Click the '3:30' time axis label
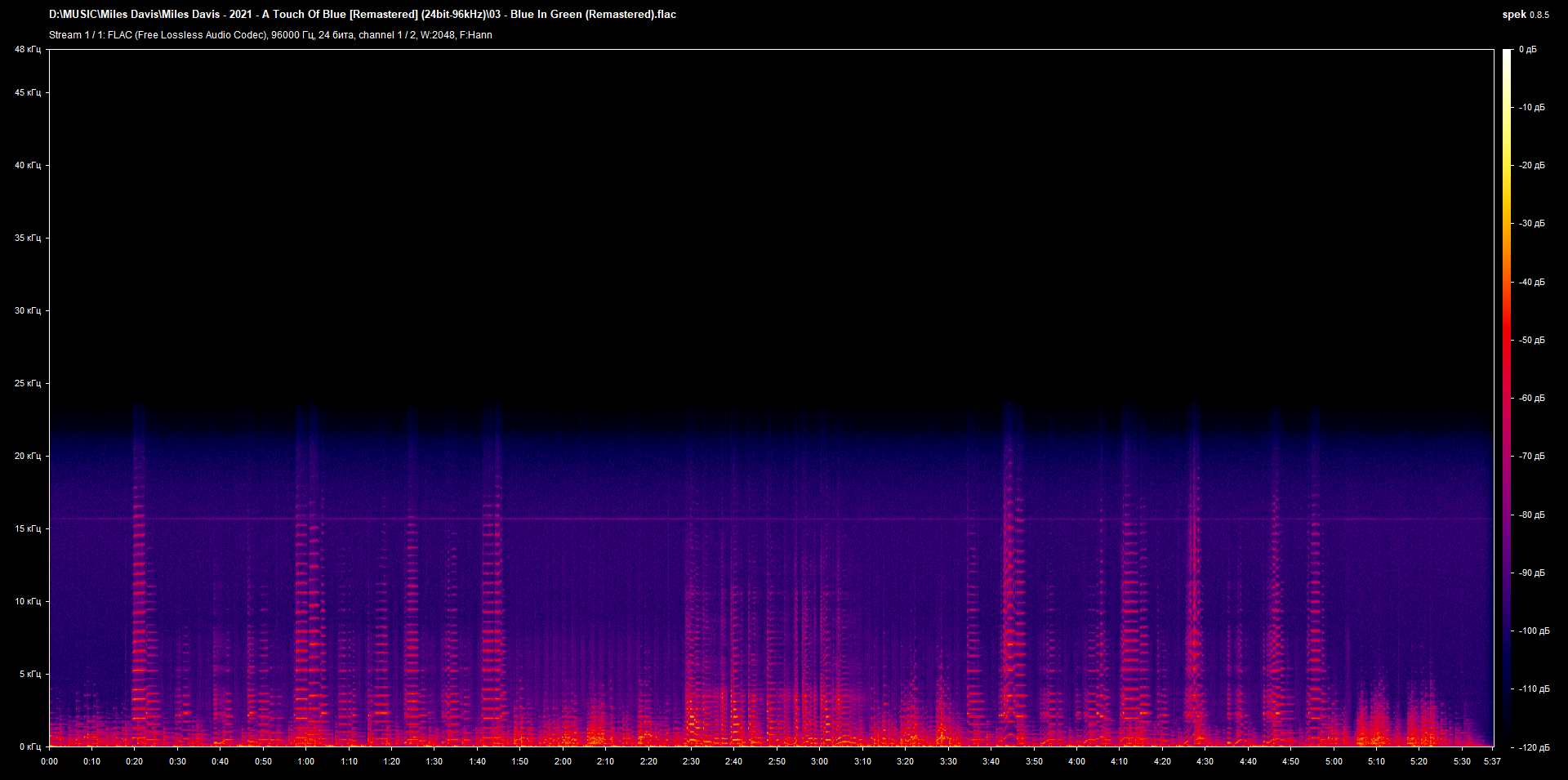 (x=948, y=762)
